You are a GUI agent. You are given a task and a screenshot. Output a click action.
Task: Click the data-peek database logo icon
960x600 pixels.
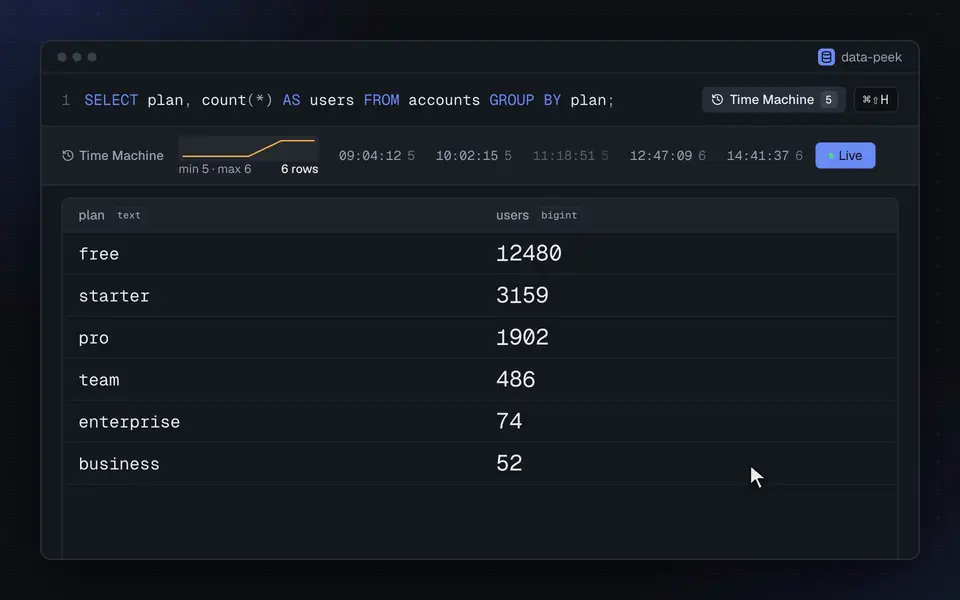(x=826, y=57)
